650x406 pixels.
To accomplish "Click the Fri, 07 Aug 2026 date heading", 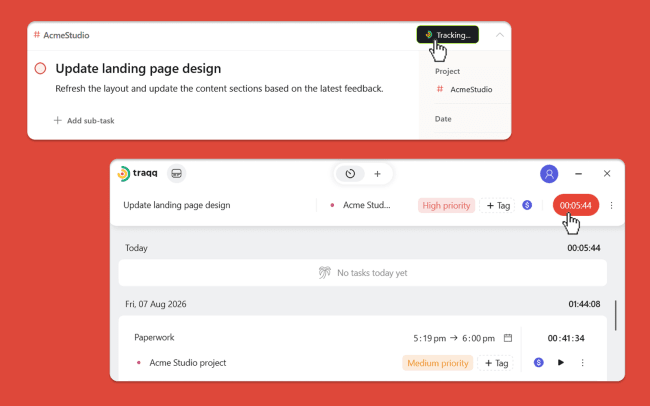I will [x=155, y=304].
